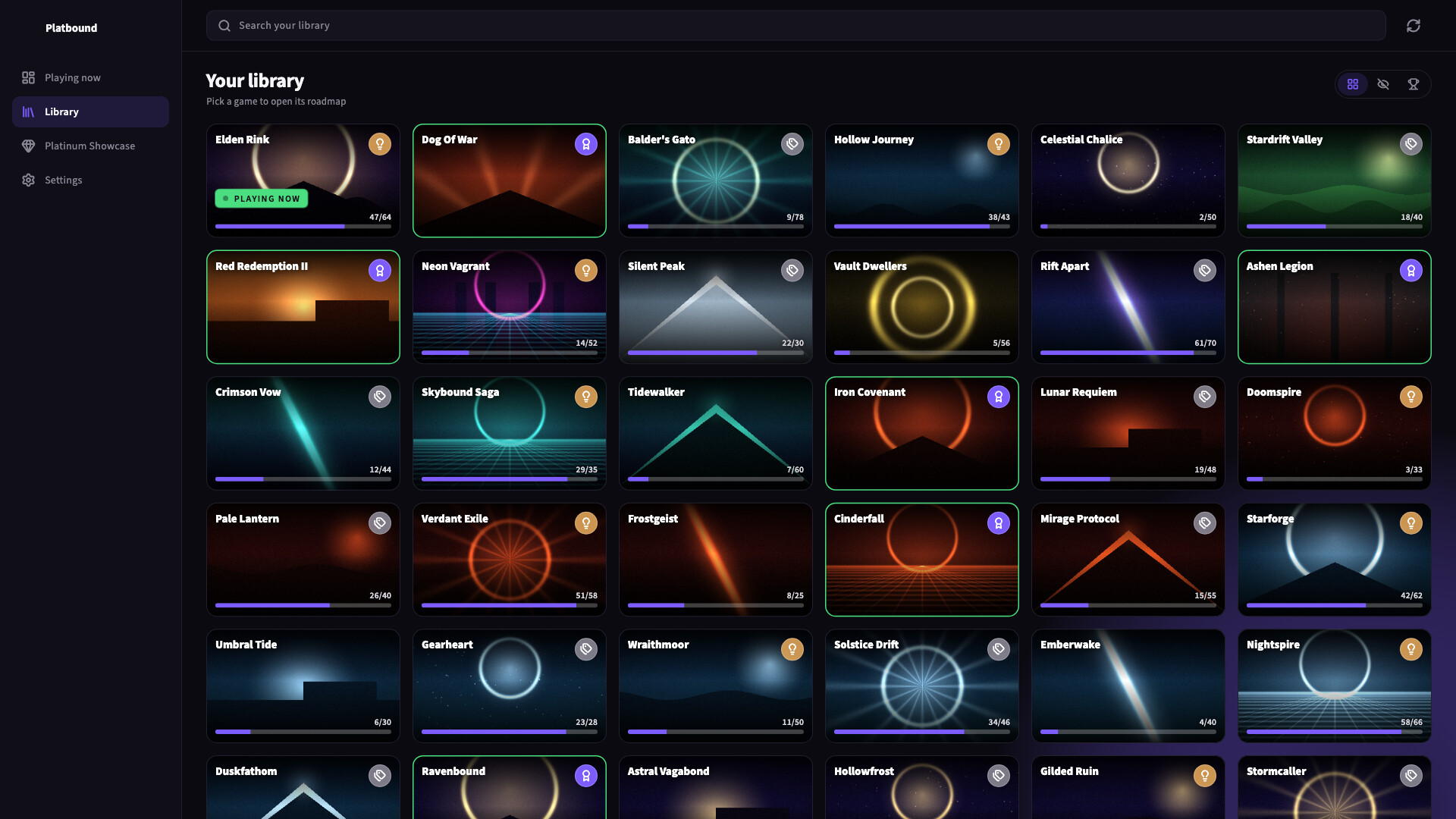The image size is (1456, 819).
Task: Open the Astral Vagabond game card
Action: (716, 788)
